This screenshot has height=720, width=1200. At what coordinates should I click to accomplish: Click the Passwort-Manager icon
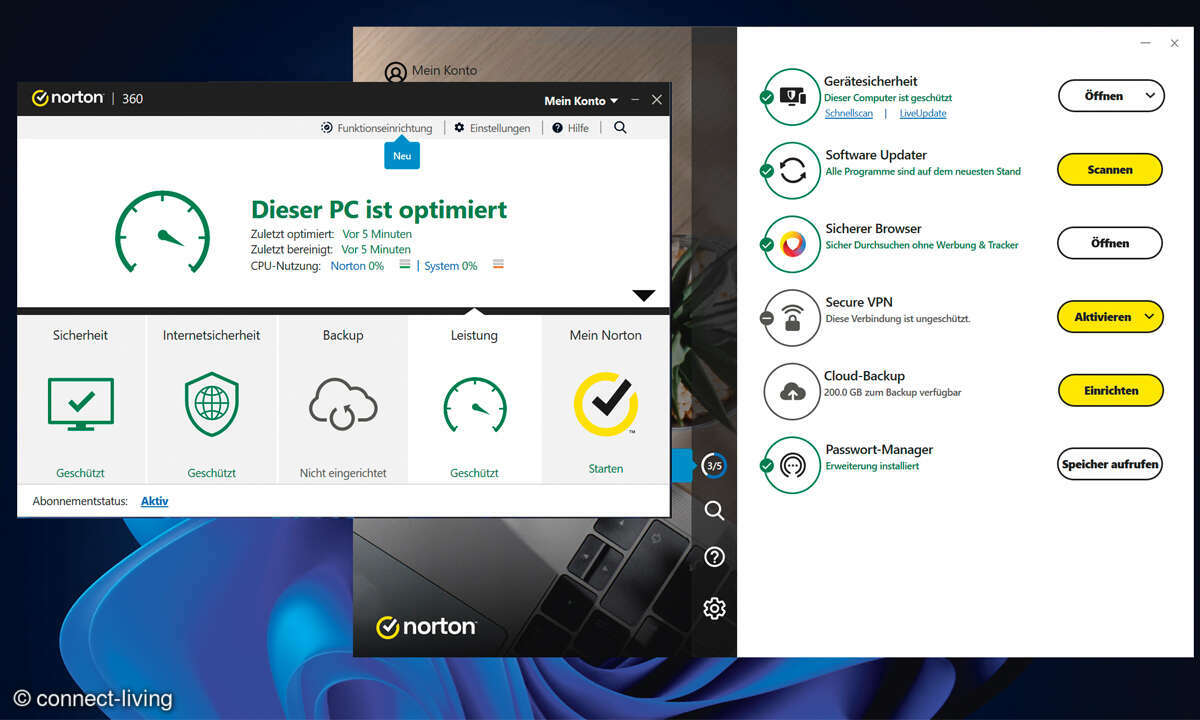(792, 465)
